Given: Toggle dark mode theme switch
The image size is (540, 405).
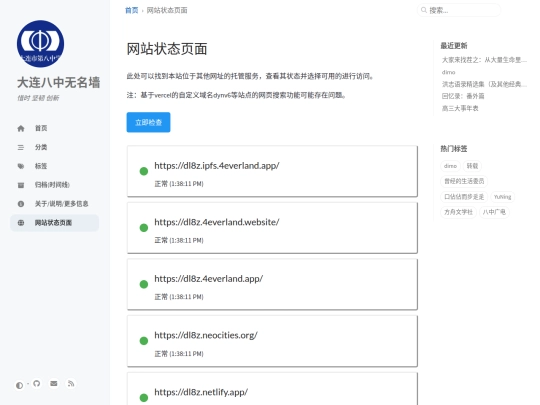Looking at the screenshot, I should tap(19, 385).
